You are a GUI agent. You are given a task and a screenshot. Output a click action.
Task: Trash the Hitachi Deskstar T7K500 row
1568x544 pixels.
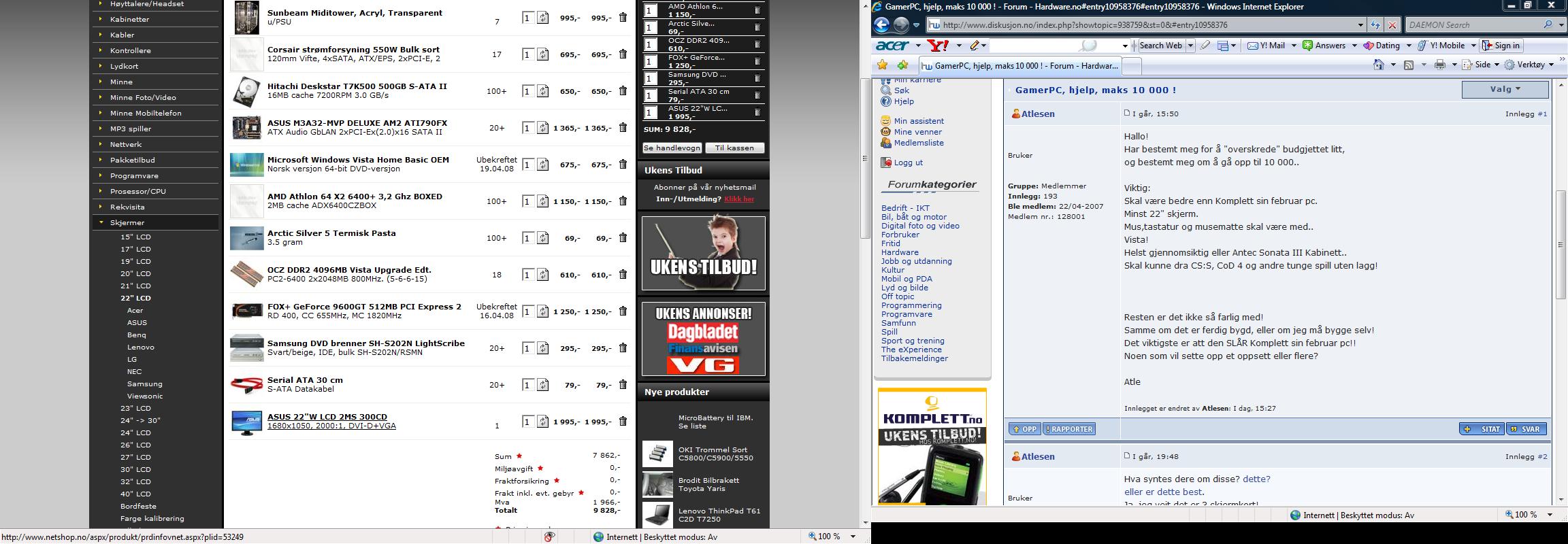tap(623, 91)
